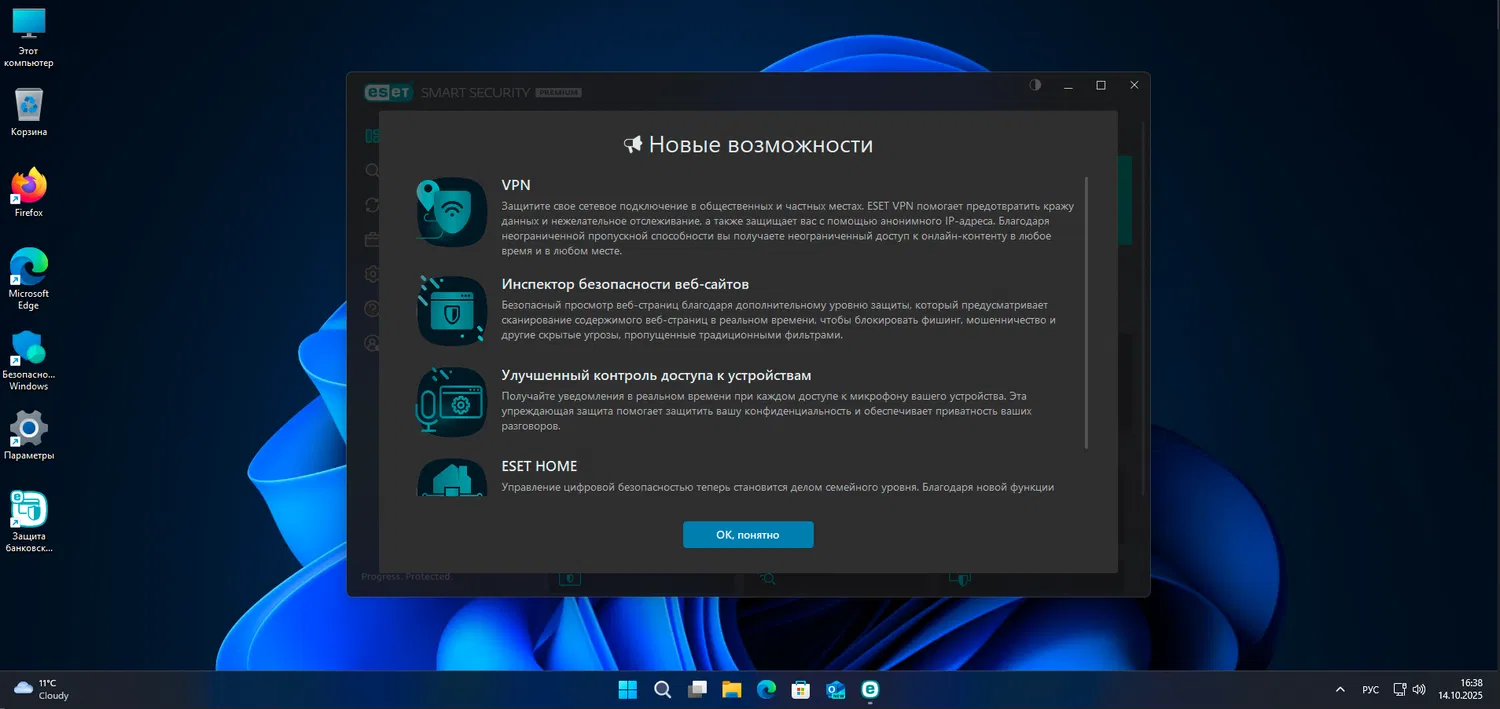Screen dimensions: 1500x709
Task: Open network status from tray icon
Action: click(1400, 690)
